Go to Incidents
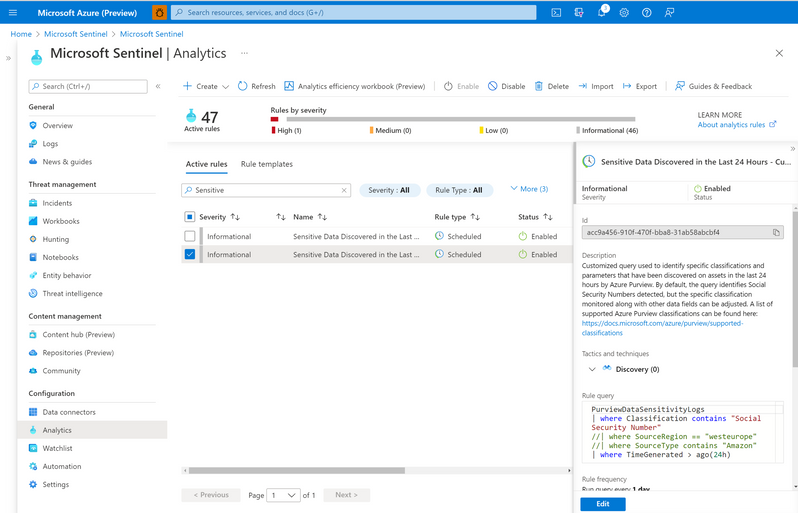 [57, 203]
